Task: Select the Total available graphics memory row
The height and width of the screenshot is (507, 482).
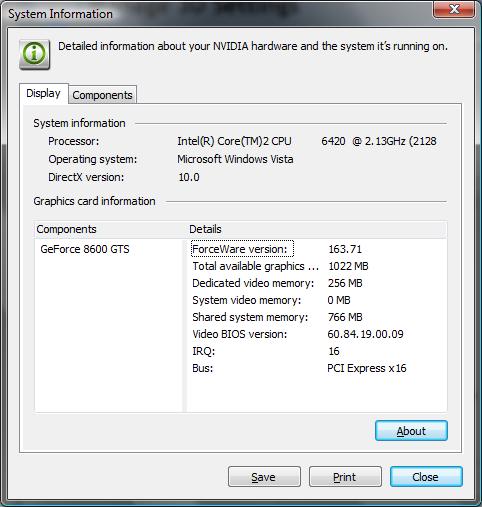Action: point(318,266)
